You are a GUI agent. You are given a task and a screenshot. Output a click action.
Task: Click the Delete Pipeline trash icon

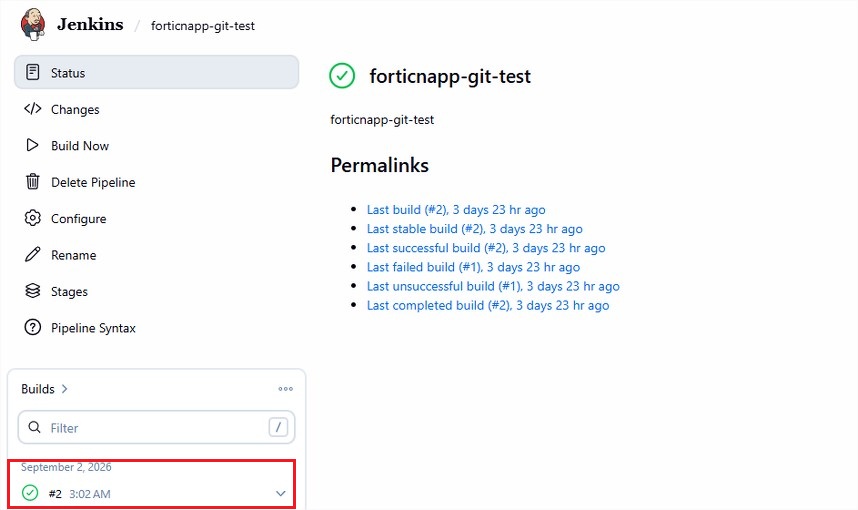coord(33,182)
